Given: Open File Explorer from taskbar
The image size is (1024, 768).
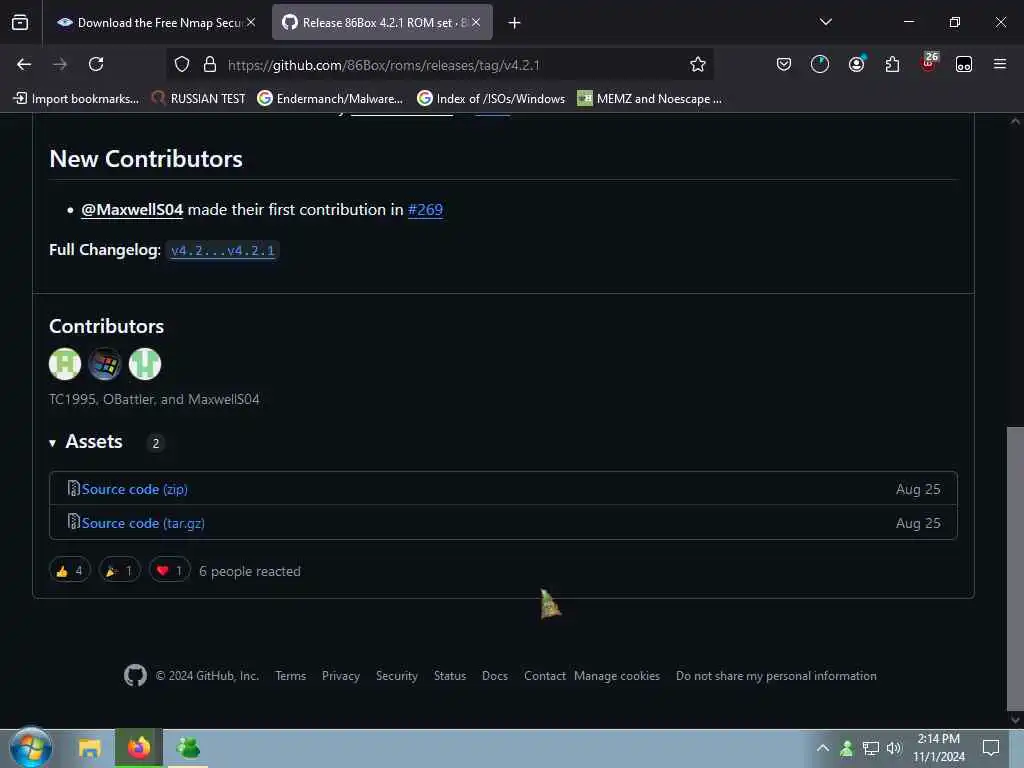Looking at the screenshot, I should (x=89, y=748).
